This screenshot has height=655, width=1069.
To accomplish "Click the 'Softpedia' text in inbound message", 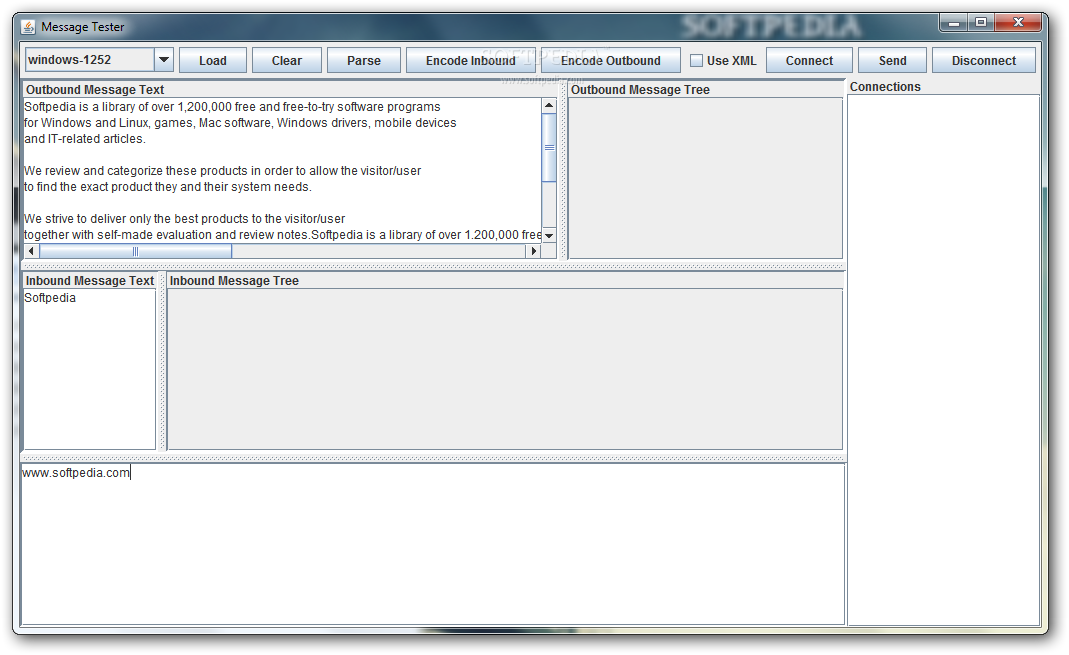I will click(x=50, y=298).
